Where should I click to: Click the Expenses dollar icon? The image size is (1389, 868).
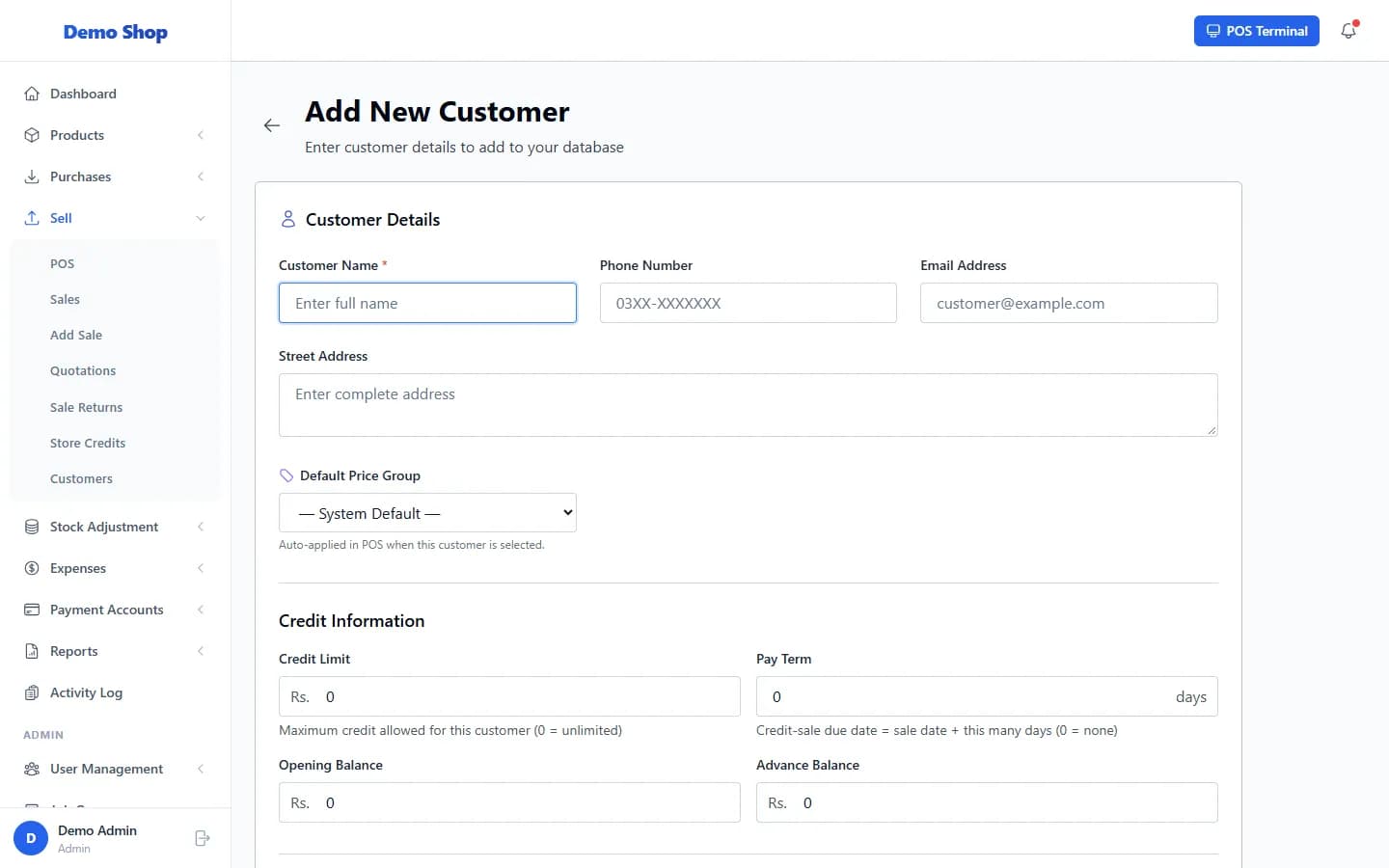[x=32, y=568]
